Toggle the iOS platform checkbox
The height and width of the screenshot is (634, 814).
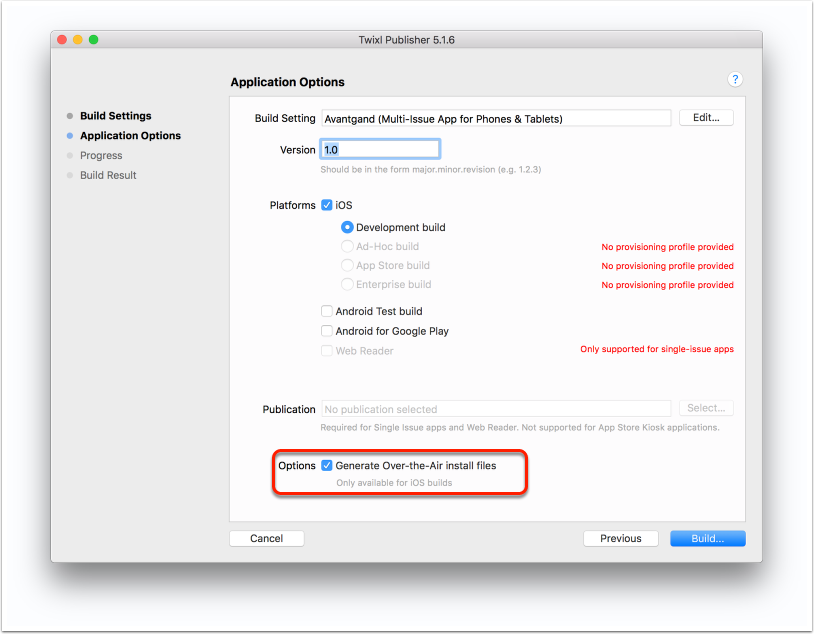pos(327,205)
